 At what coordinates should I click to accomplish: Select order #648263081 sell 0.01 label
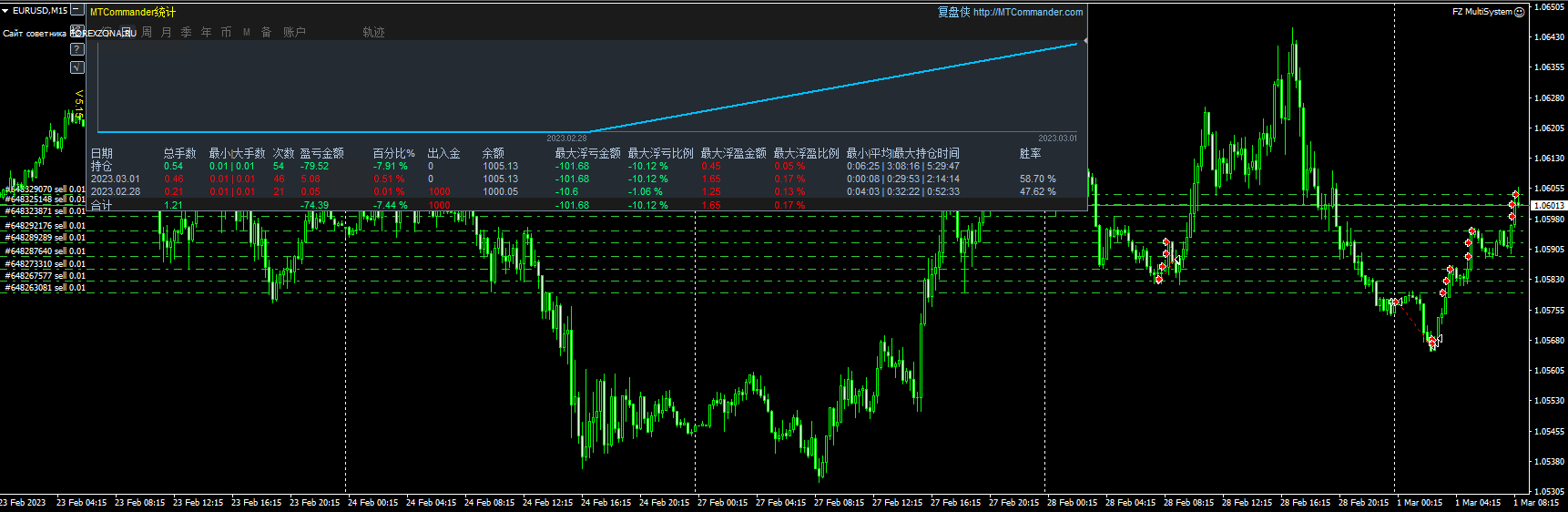point(45,287)
